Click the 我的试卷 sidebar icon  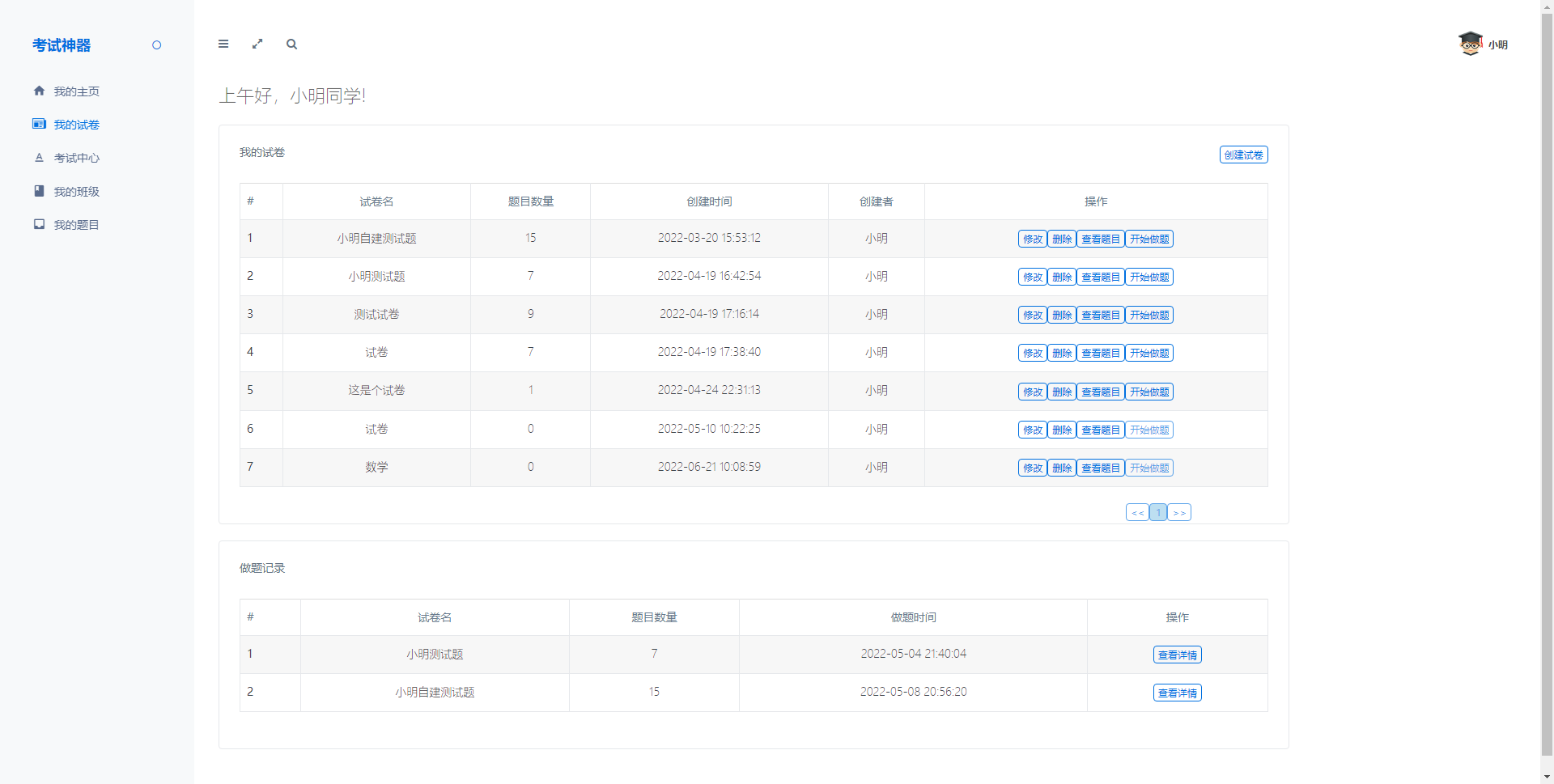point(39,124)
